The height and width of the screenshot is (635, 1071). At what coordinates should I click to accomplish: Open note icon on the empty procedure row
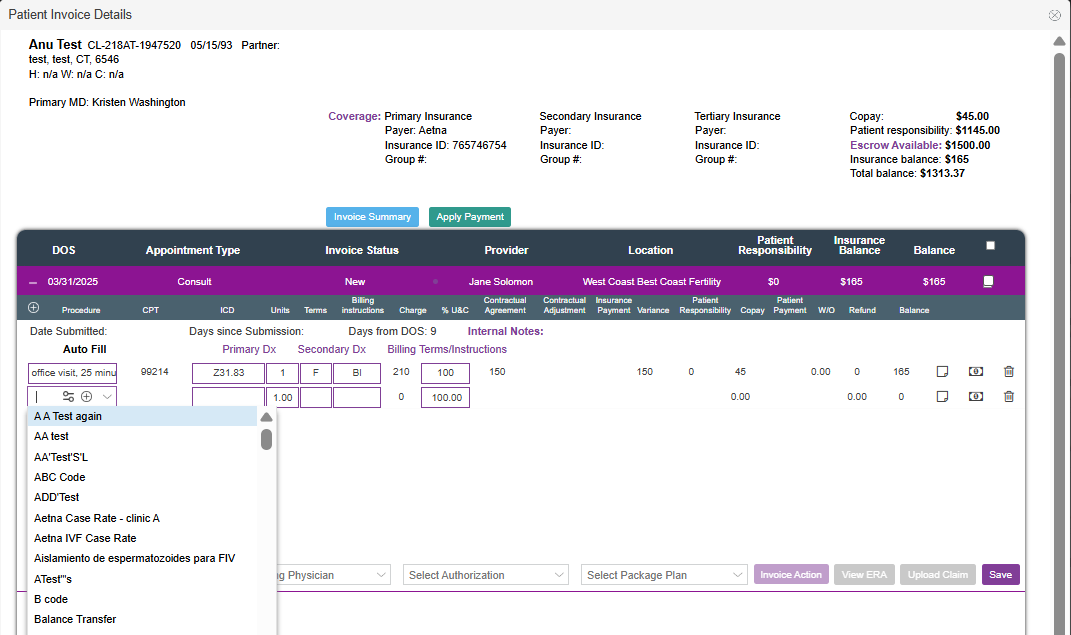tap(942, 397)
